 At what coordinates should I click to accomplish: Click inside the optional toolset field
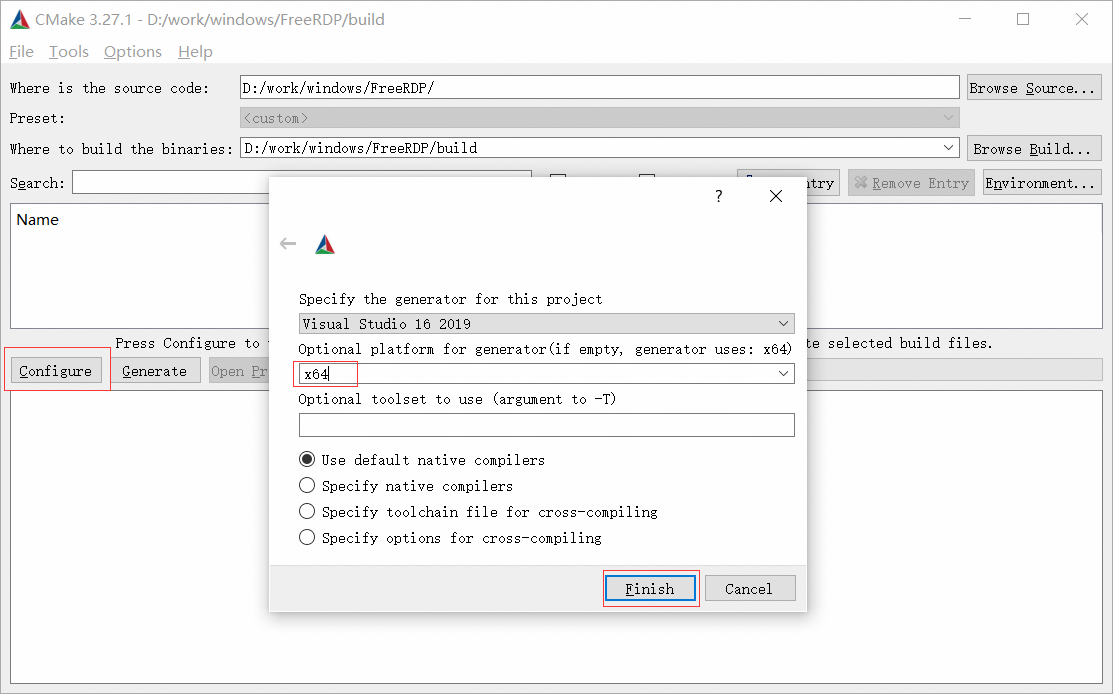click(546, 424)
